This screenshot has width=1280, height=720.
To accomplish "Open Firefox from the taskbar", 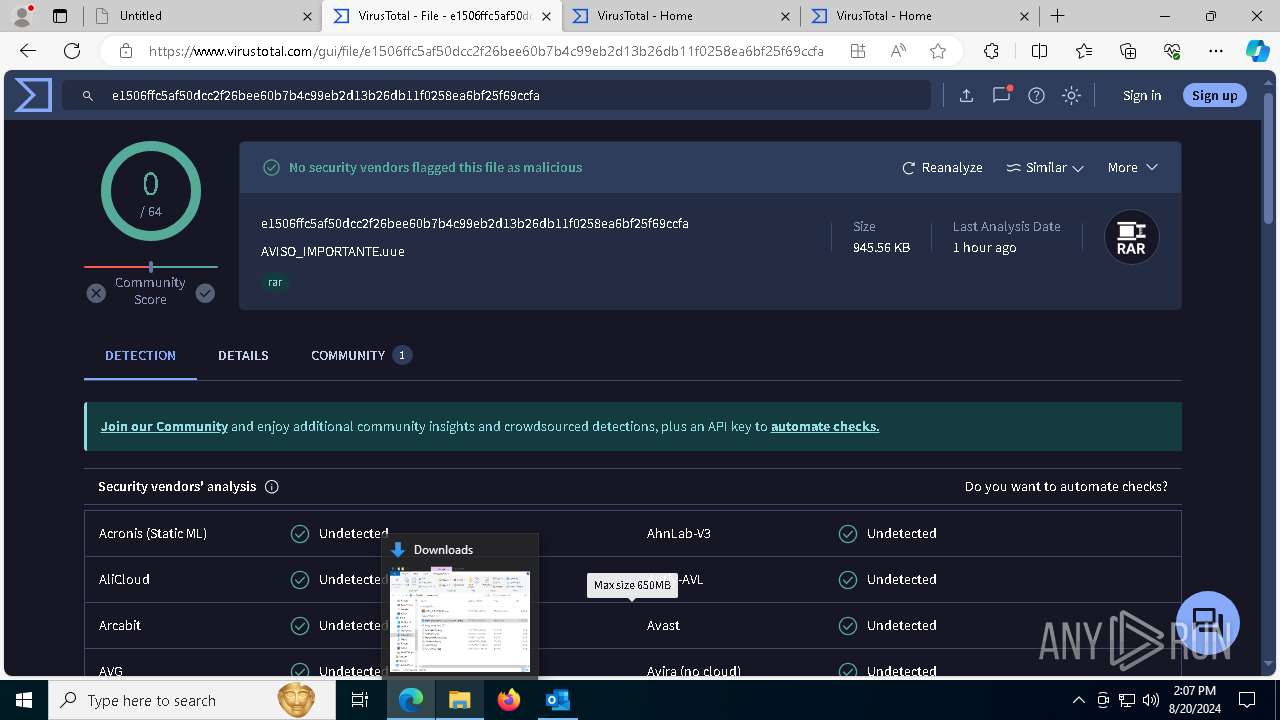I will click(509, 700).
